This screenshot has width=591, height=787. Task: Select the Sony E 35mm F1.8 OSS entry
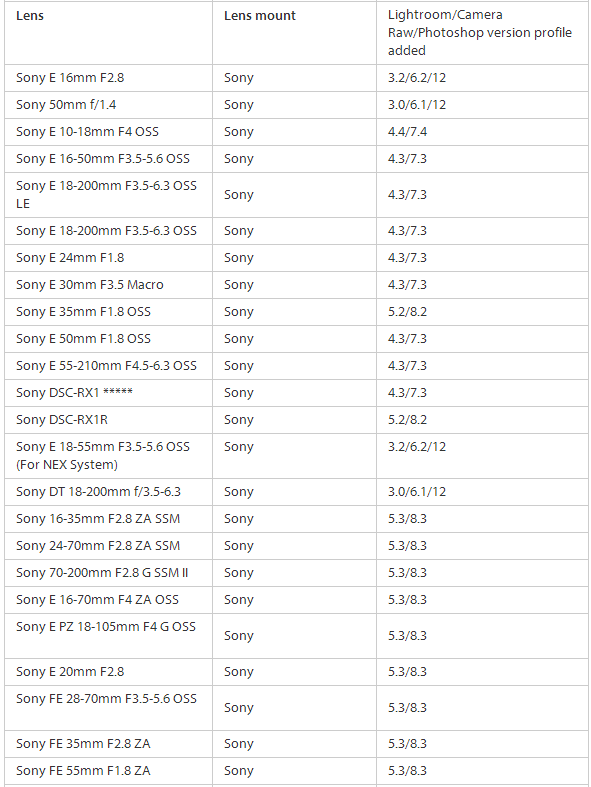coord(83,312)
